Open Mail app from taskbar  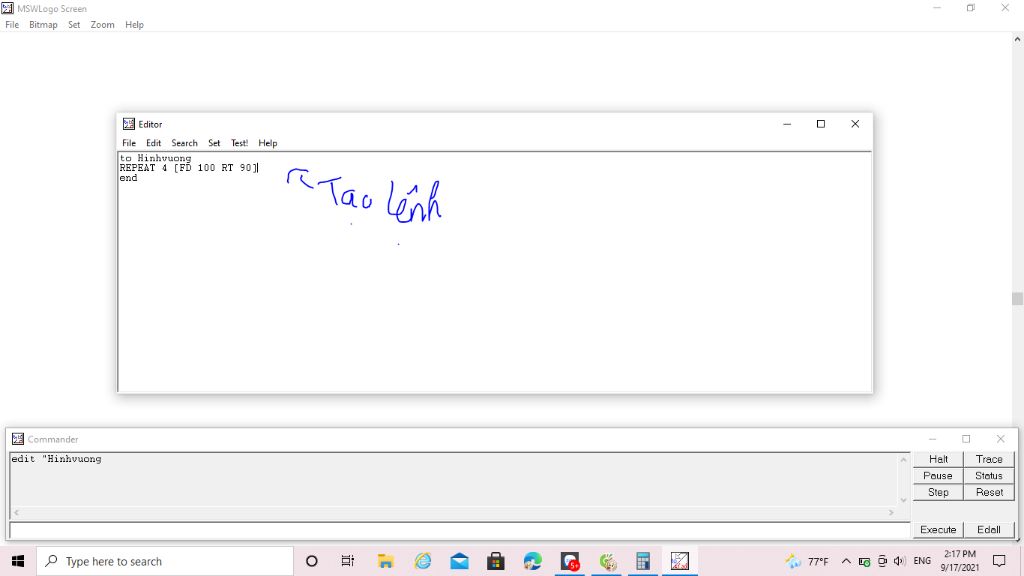[x=459, y=561]
